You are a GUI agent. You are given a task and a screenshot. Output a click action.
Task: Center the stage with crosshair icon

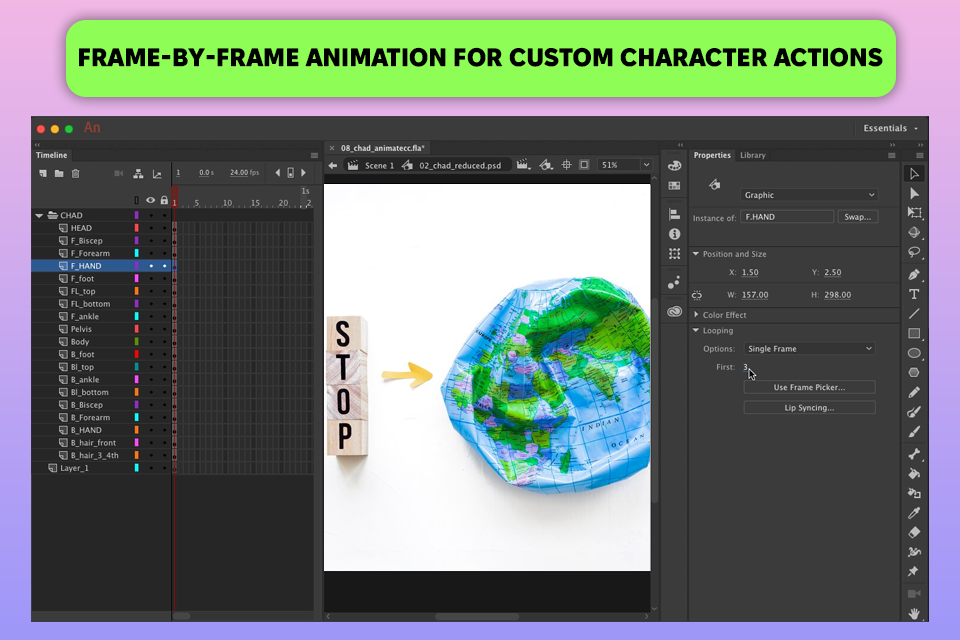click(x=566, y=165)
